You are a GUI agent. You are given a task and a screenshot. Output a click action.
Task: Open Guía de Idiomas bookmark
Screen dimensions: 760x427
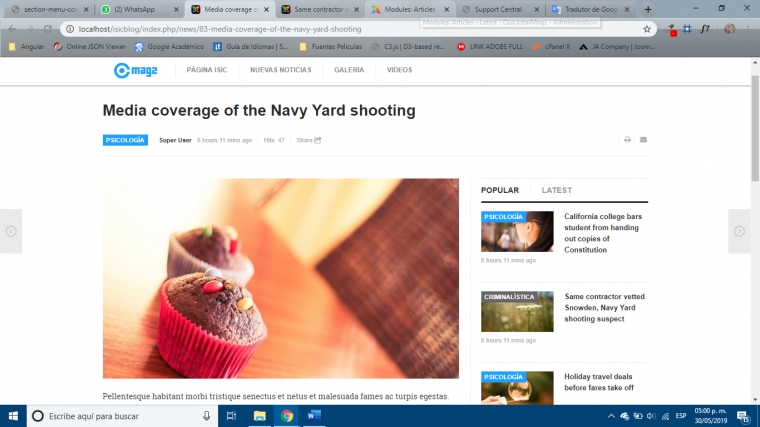[x=251, y=47]
